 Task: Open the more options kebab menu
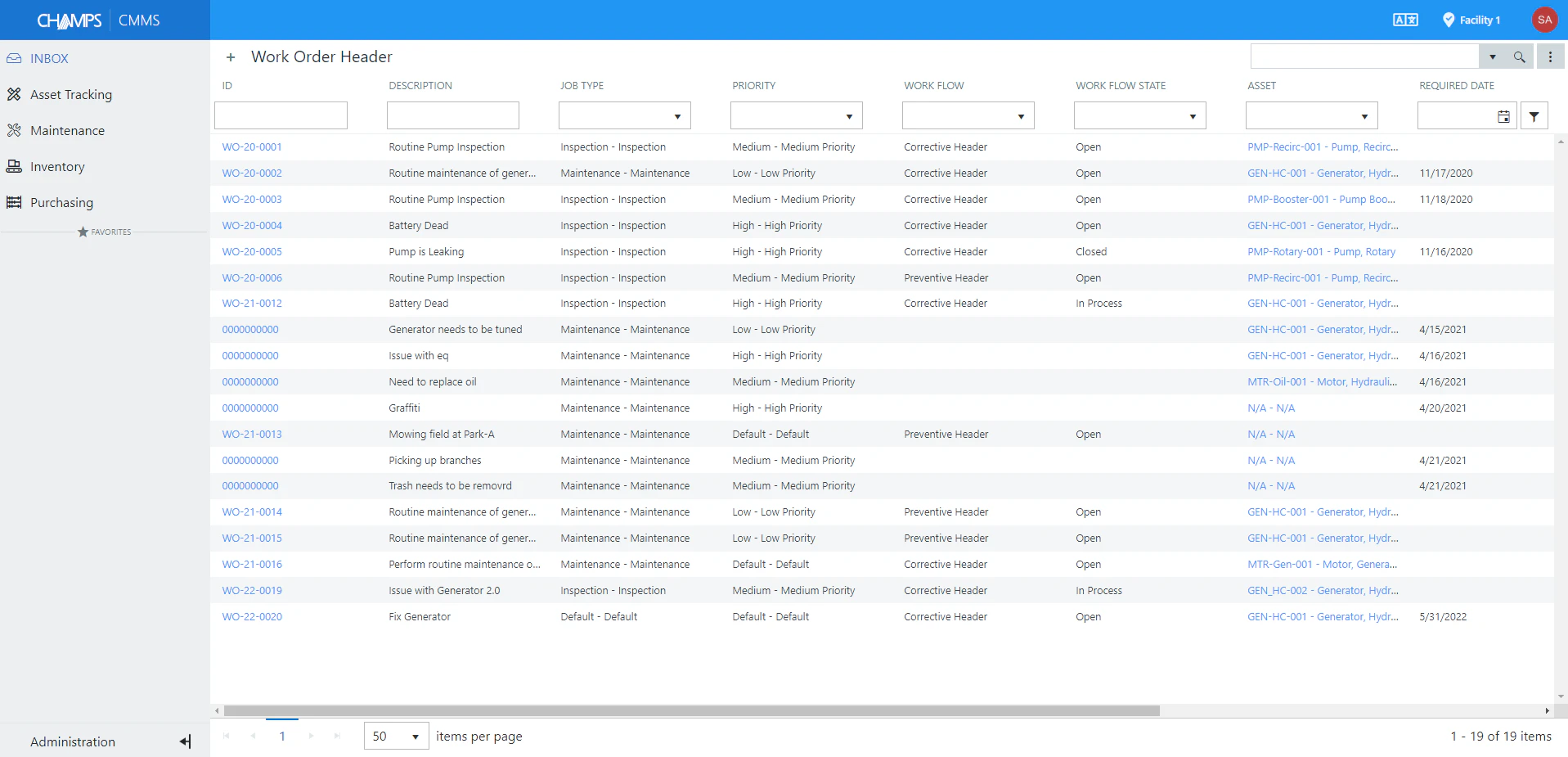point(1551,56)
